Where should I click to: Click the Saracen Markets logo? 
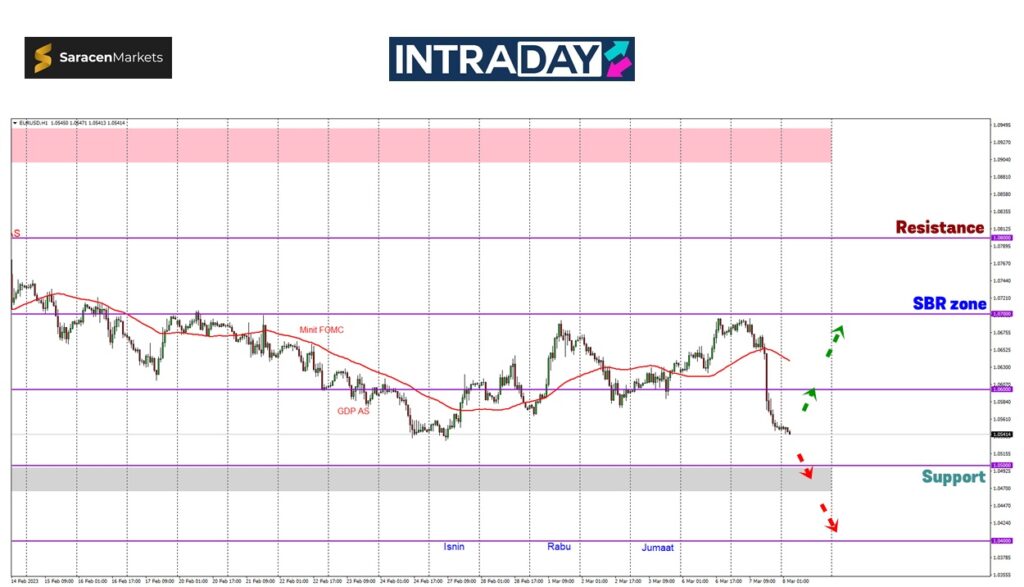click(98, 58)
